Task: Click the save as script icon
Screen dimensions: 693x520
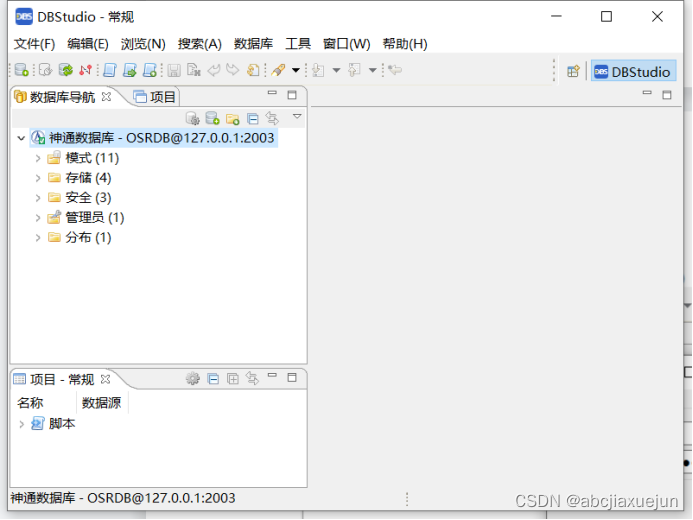Action: tap(194, 70)
